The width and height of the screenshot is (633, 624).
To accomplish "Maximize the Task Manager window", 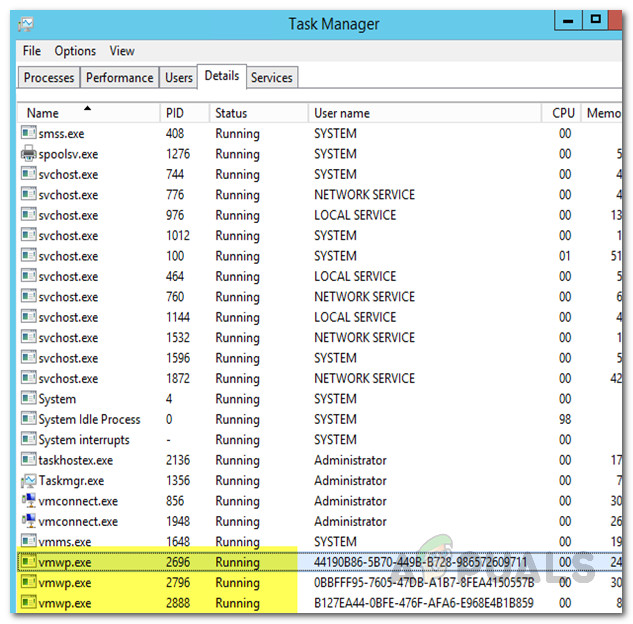I will tap(595, 20).
